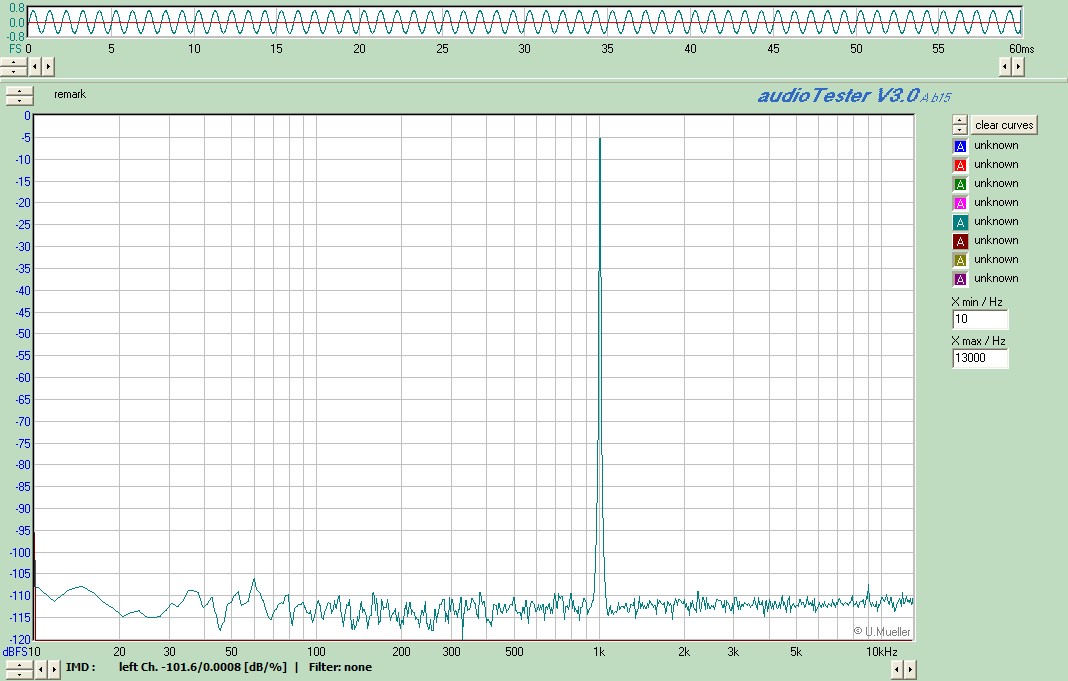Click unknown label beside teal curve
Viewport: 1068px width, 681px height.
pyautogui.click(x=996, y=221)
